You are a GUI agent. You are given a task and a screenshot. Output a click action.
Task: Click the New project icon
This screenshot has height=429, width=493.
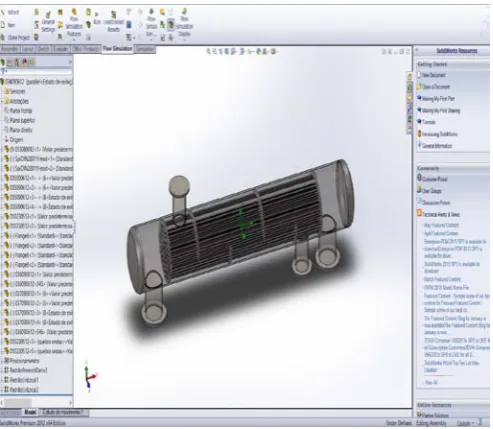(8, 25)
